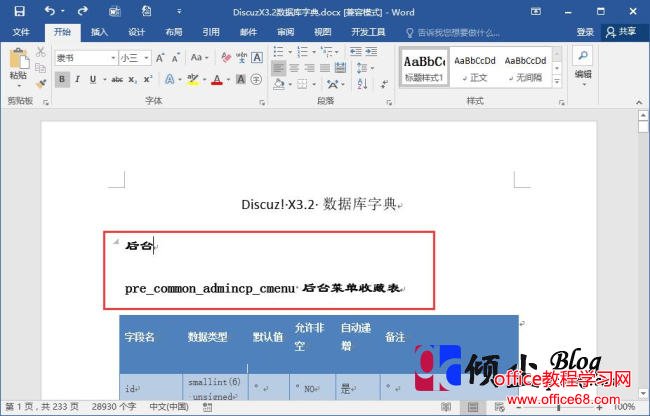This screenshot has height=416, width=650.
Task: Open the 编辑 (Editing) search button
Action: (x=583, y=65)
